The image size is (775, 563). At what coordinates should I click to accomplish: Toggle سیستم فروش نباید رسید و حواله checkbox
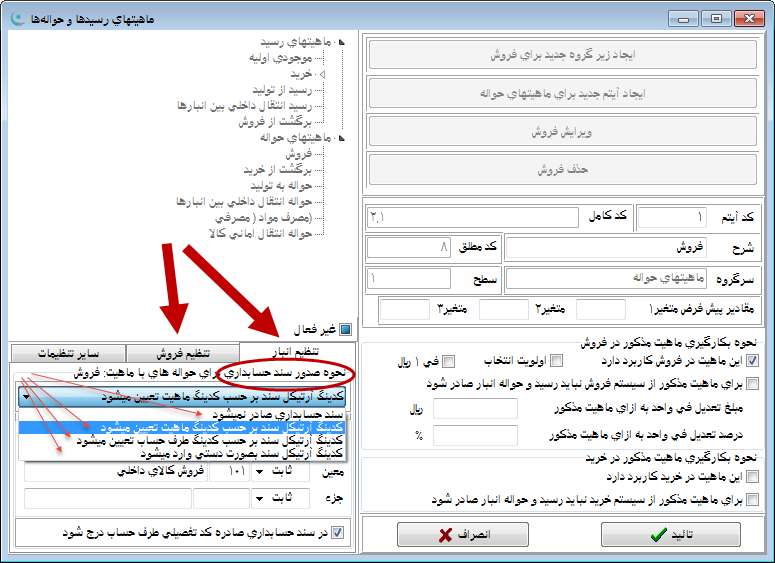click(x=752, y=384)
